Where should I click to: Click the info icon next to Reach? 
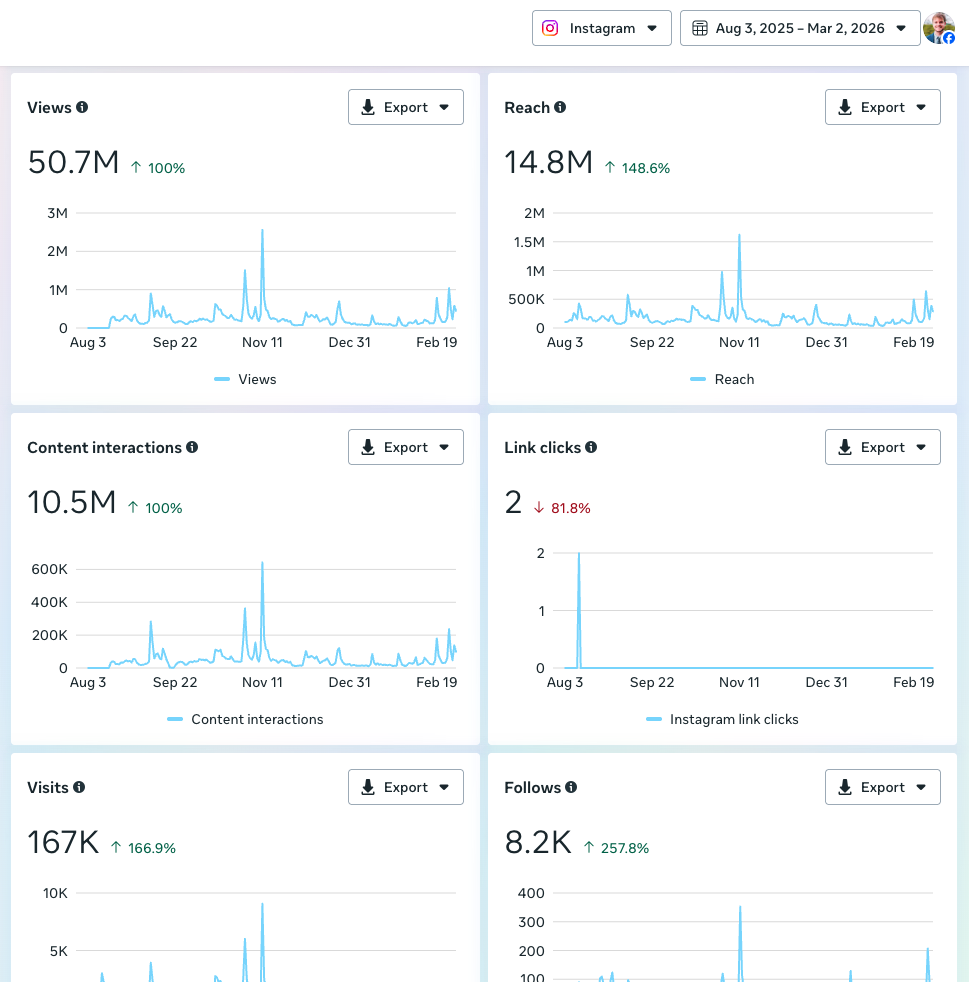point(560,107)
